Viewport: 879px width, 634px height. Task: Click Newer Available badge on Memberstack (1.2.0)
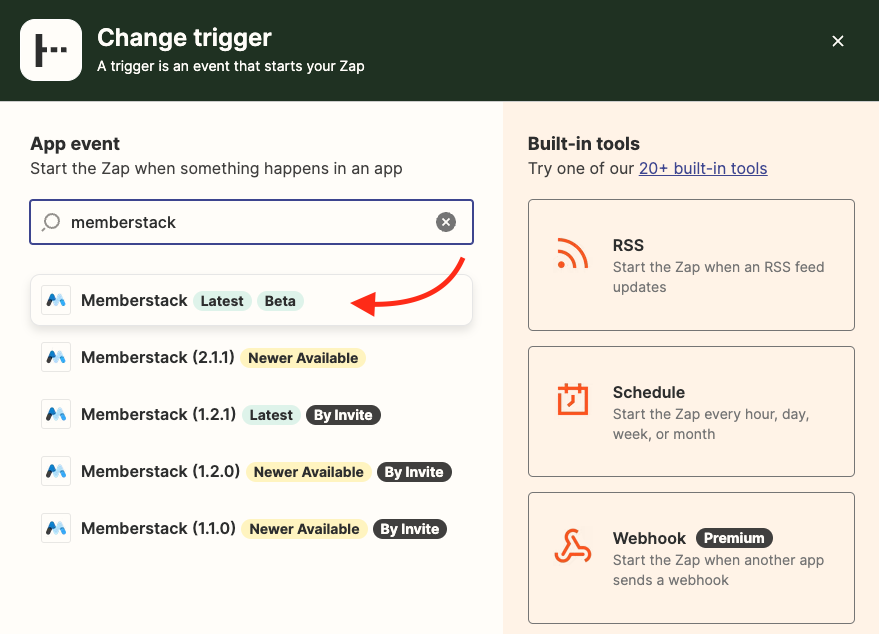pyautogui.click(x=308, y=472)
